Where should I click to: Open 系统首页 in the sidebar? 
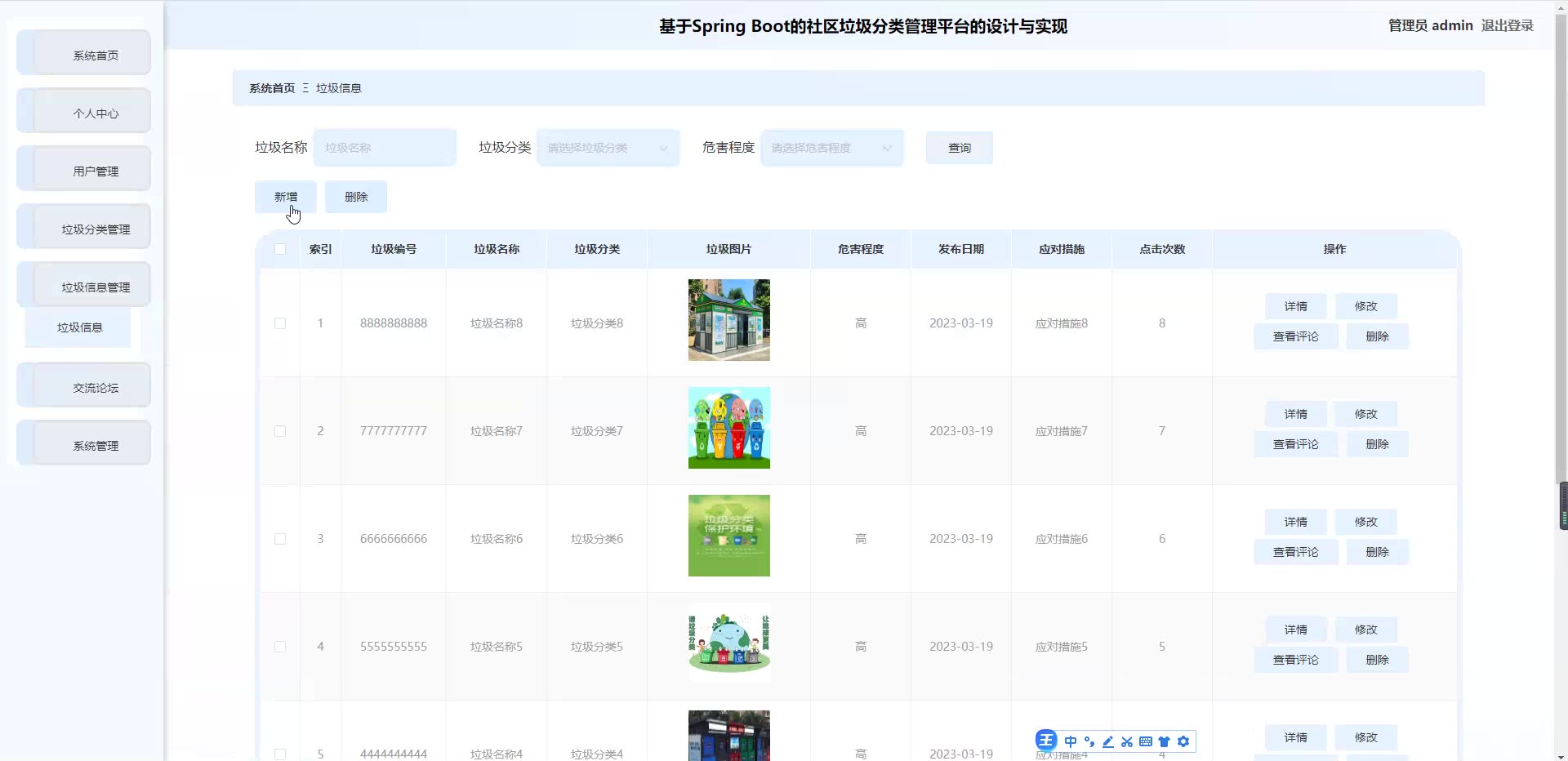click(84, 53)
